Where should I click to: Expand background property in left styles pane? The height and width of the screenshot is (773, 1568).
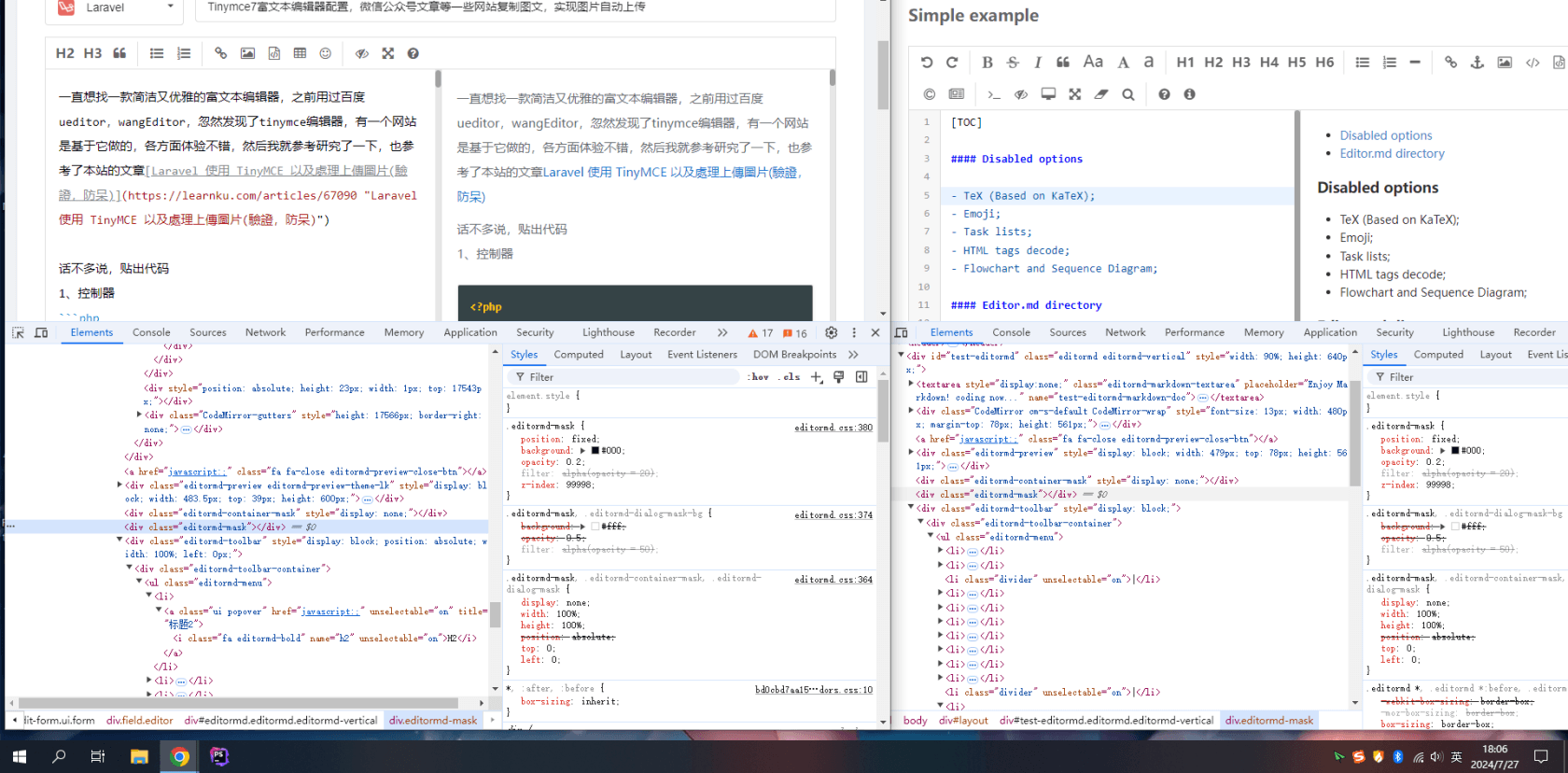[x=583, y=451]
